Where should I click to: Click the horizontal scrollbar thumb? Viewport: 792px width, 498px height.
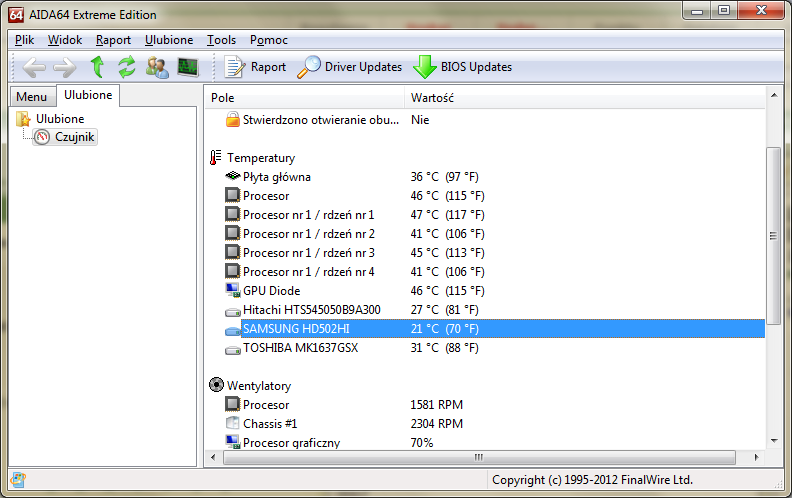click(479, 458)
